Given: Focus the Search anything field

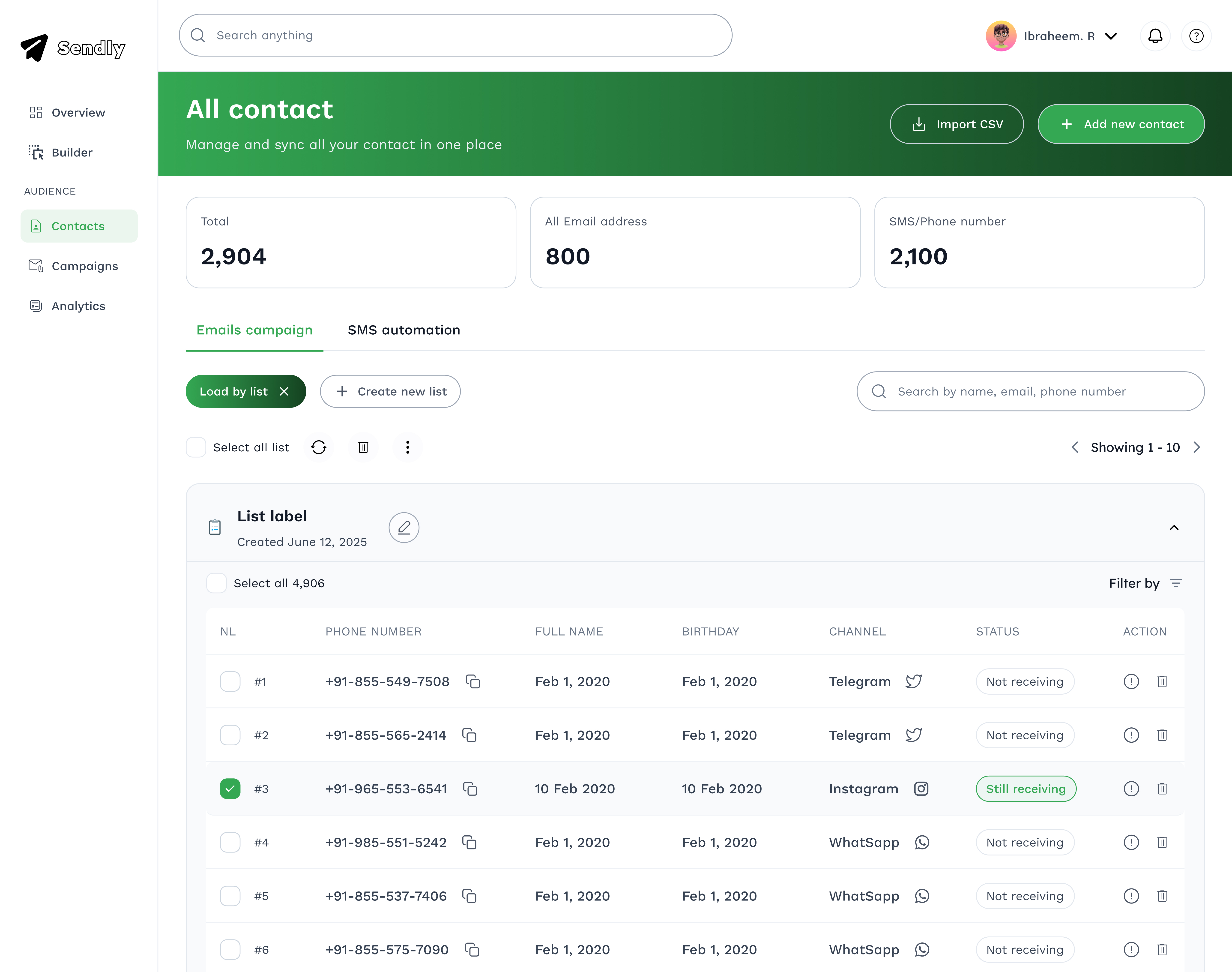Looking at the screenshot, I should pos(456,35).
